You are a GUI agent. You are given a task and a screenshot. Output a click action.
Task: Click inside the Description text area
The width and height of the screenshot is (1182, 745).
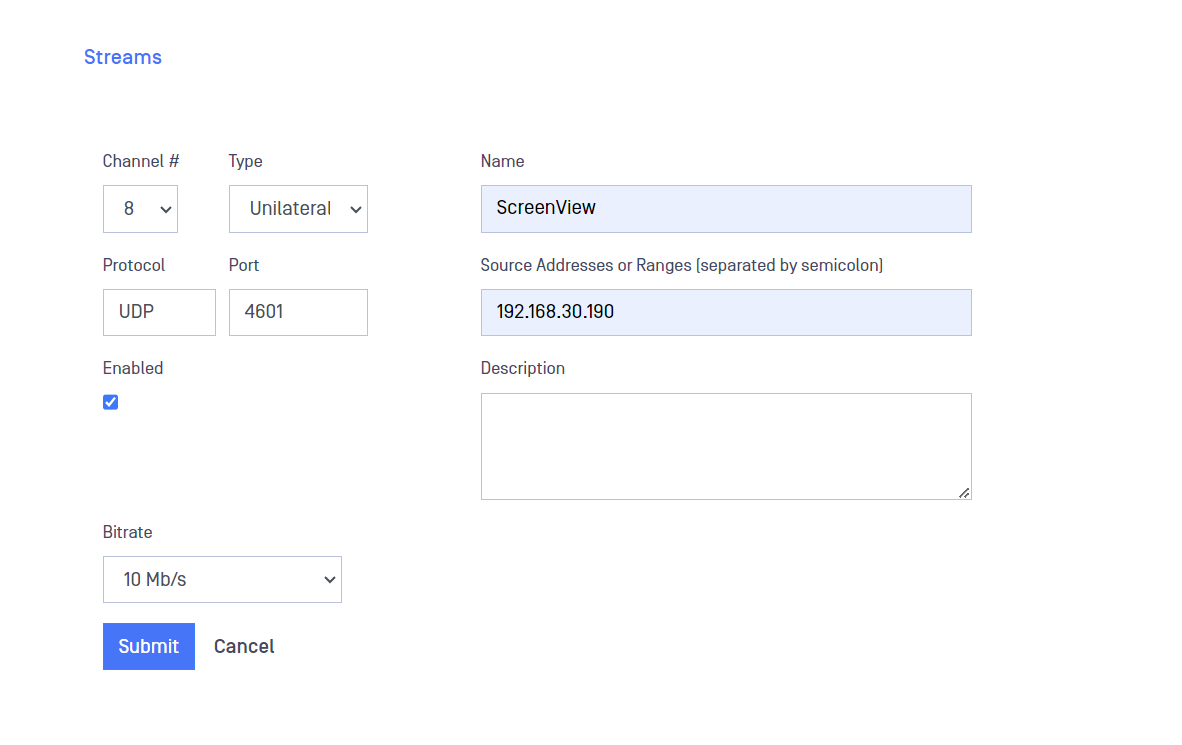[x=726, y=446]
